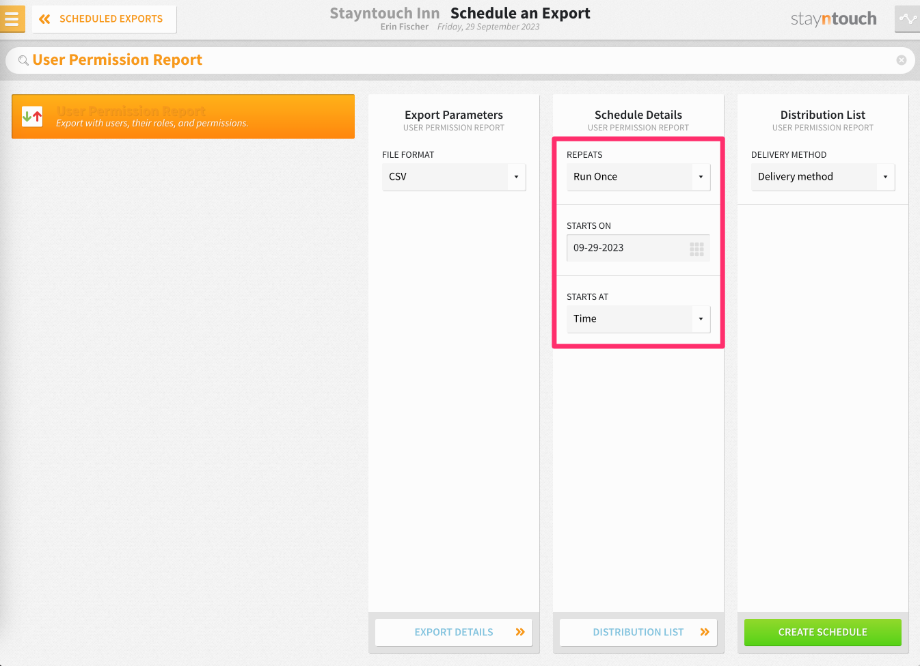Image resolution: width=920 pixels, height=666 pixels.
Task: Click the search magnifier icon
Action: click(23, 60)
